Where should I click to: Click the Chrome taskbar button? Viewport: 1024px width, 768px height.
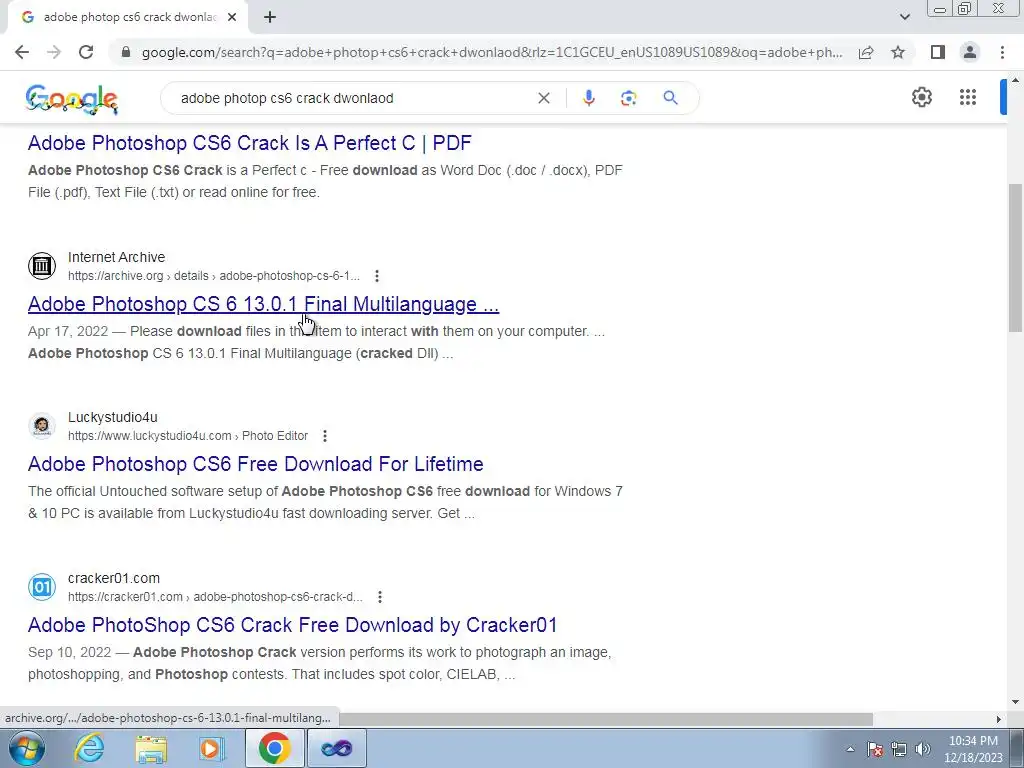pos(274,748)
